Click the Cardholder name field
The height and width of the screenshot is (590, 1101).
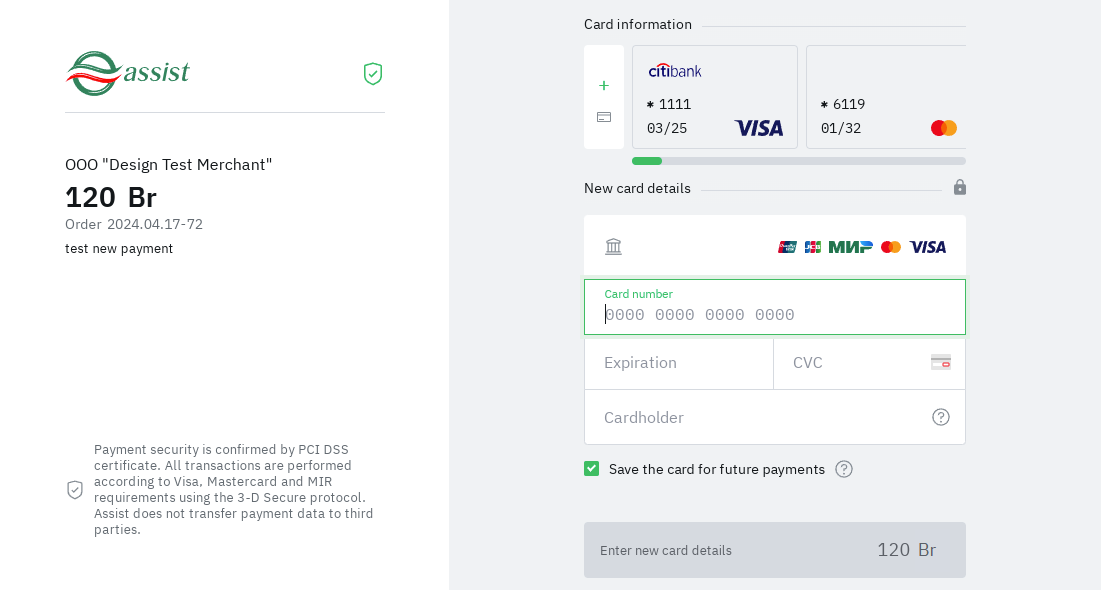pyautogui.click(x=760, y=417)
